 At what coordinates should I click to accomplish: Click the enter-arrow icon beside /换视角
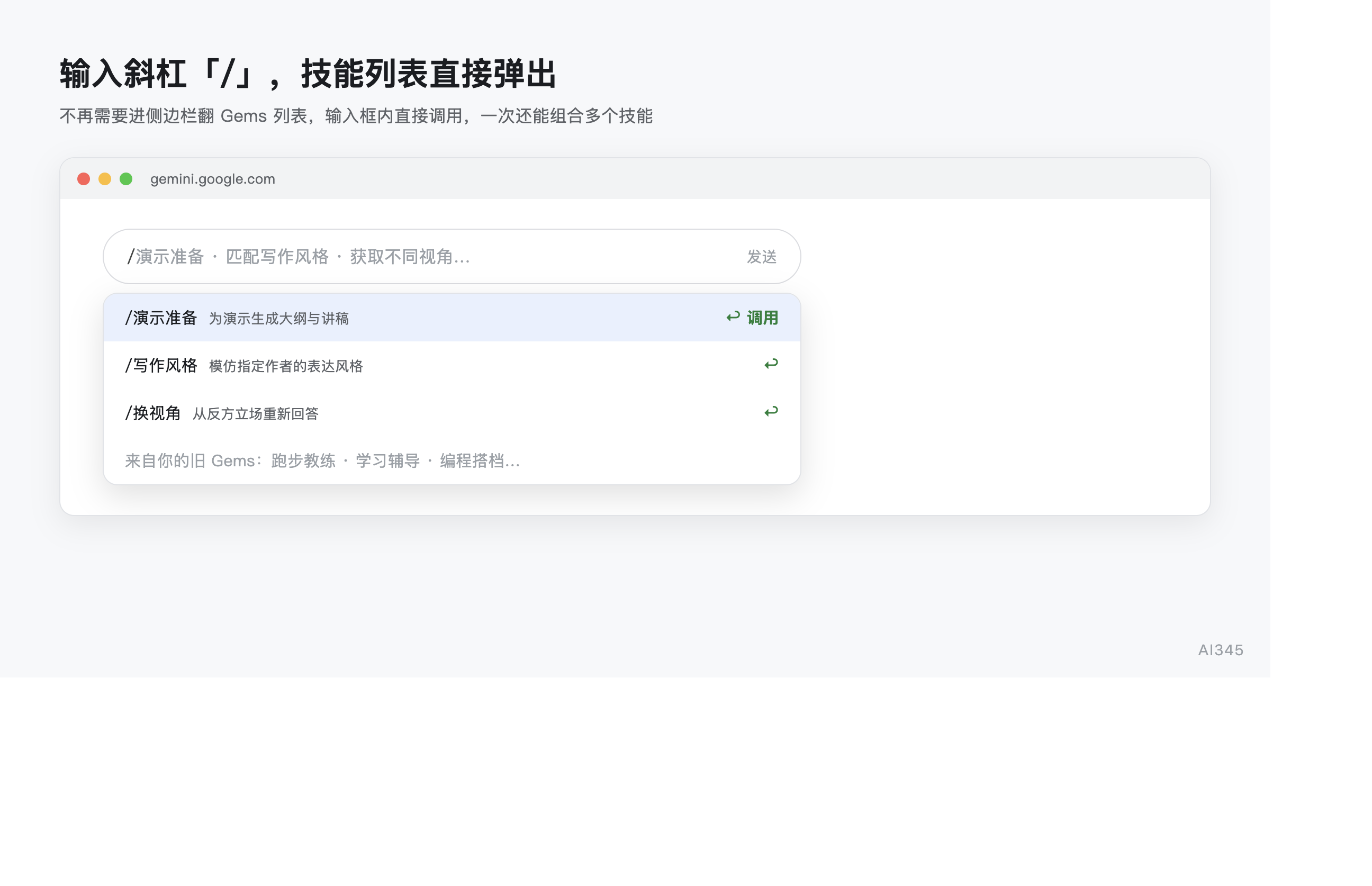(771, 411)
